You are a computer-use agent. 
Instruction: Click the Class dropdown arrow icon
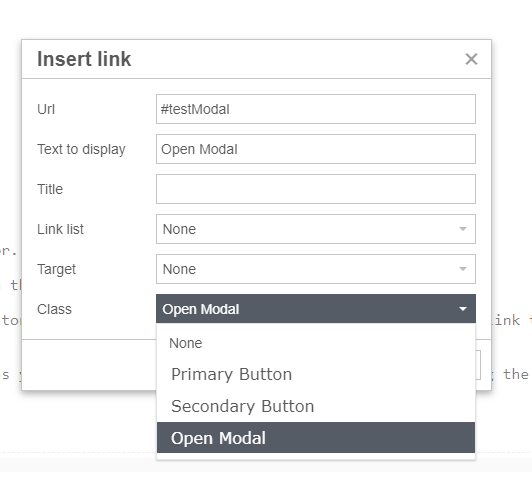point(463,309)
